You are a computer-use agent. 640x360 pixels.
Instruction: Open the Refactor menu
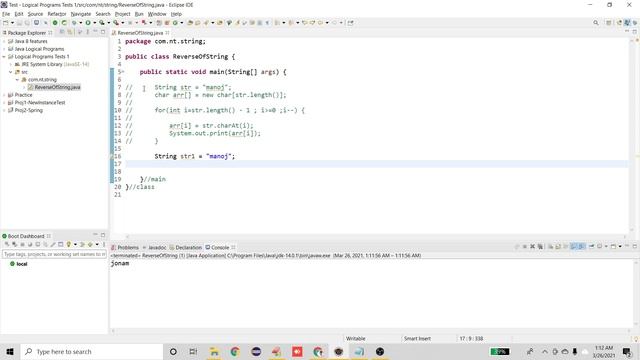pos(57,14)
